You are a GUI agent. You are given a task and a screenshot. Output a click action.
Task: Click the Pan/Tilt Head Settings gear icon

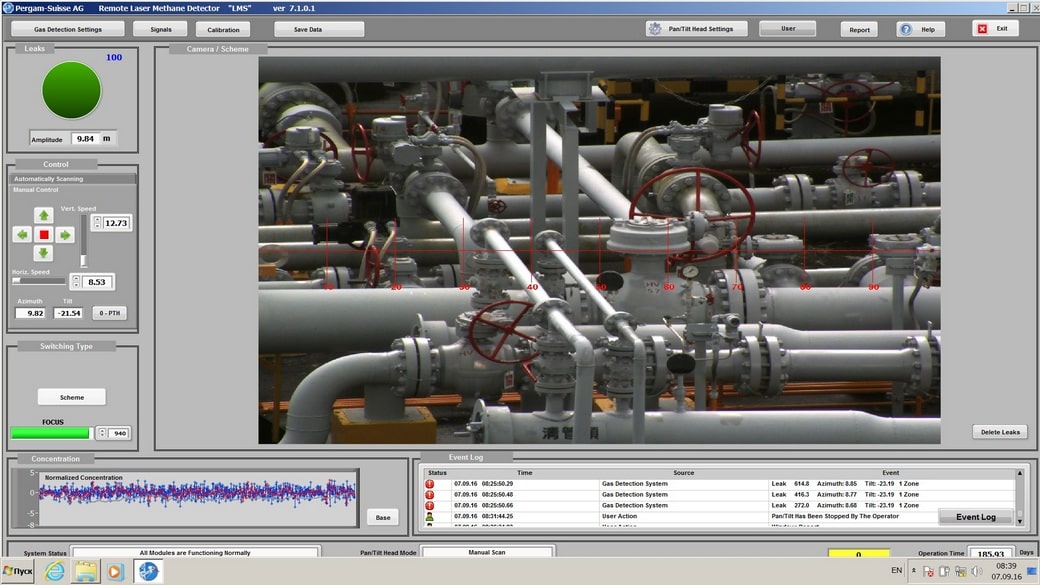(x=655, y=29)
